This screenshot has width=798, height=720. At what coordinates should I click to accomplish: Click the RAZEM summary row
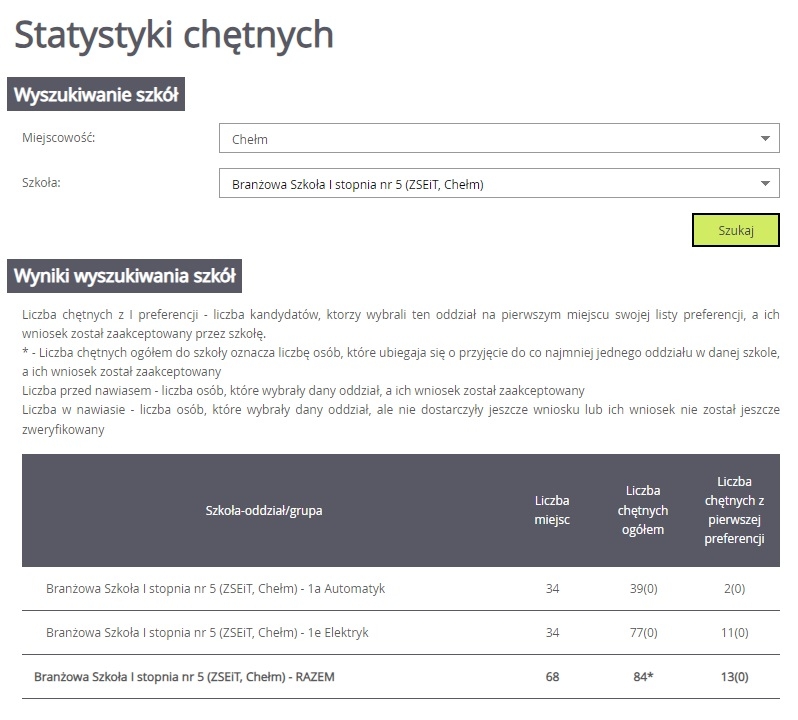(x=184, y=677)
